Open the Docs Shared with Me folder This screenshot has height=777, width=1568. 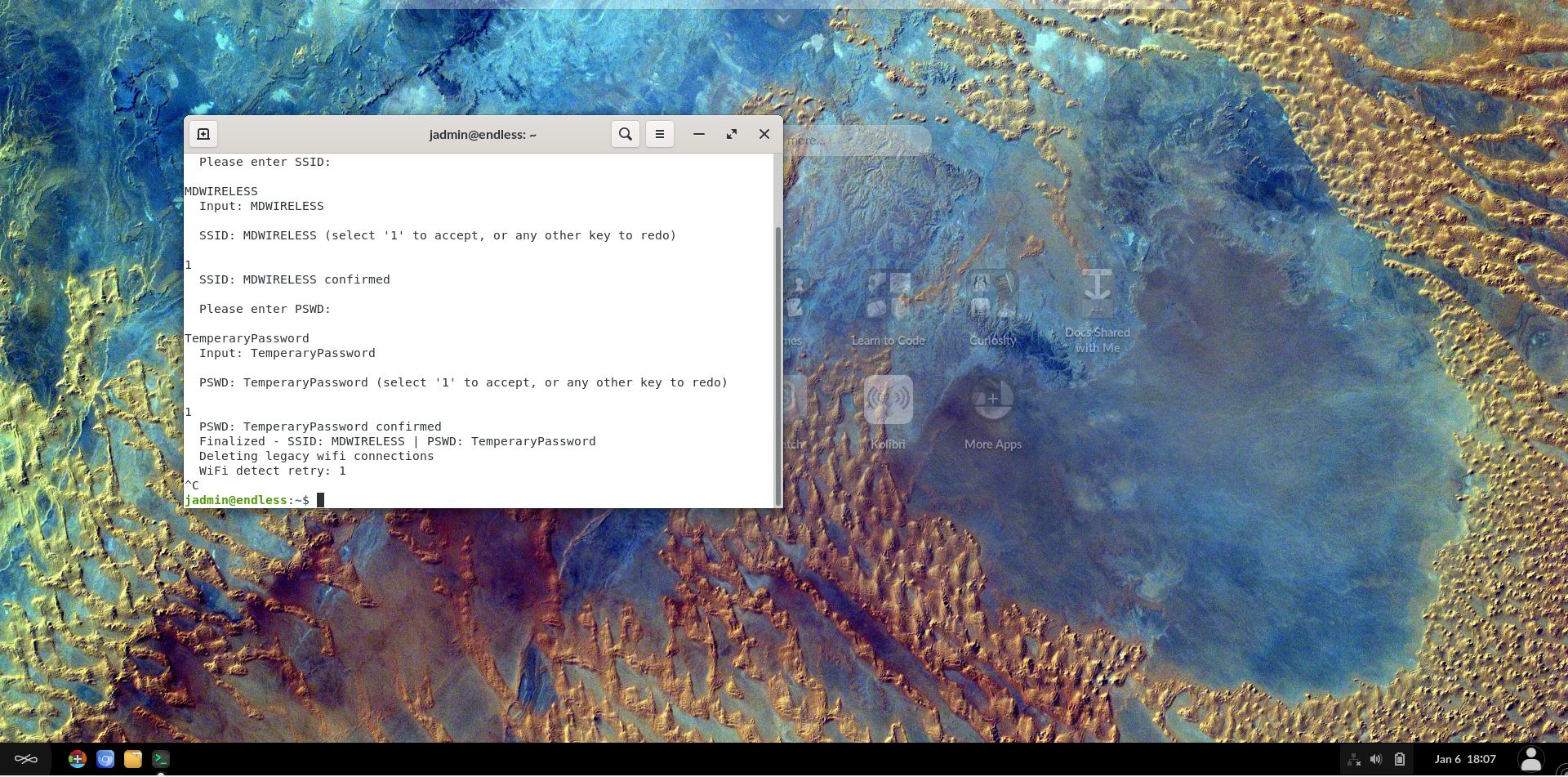(1097, 311)
